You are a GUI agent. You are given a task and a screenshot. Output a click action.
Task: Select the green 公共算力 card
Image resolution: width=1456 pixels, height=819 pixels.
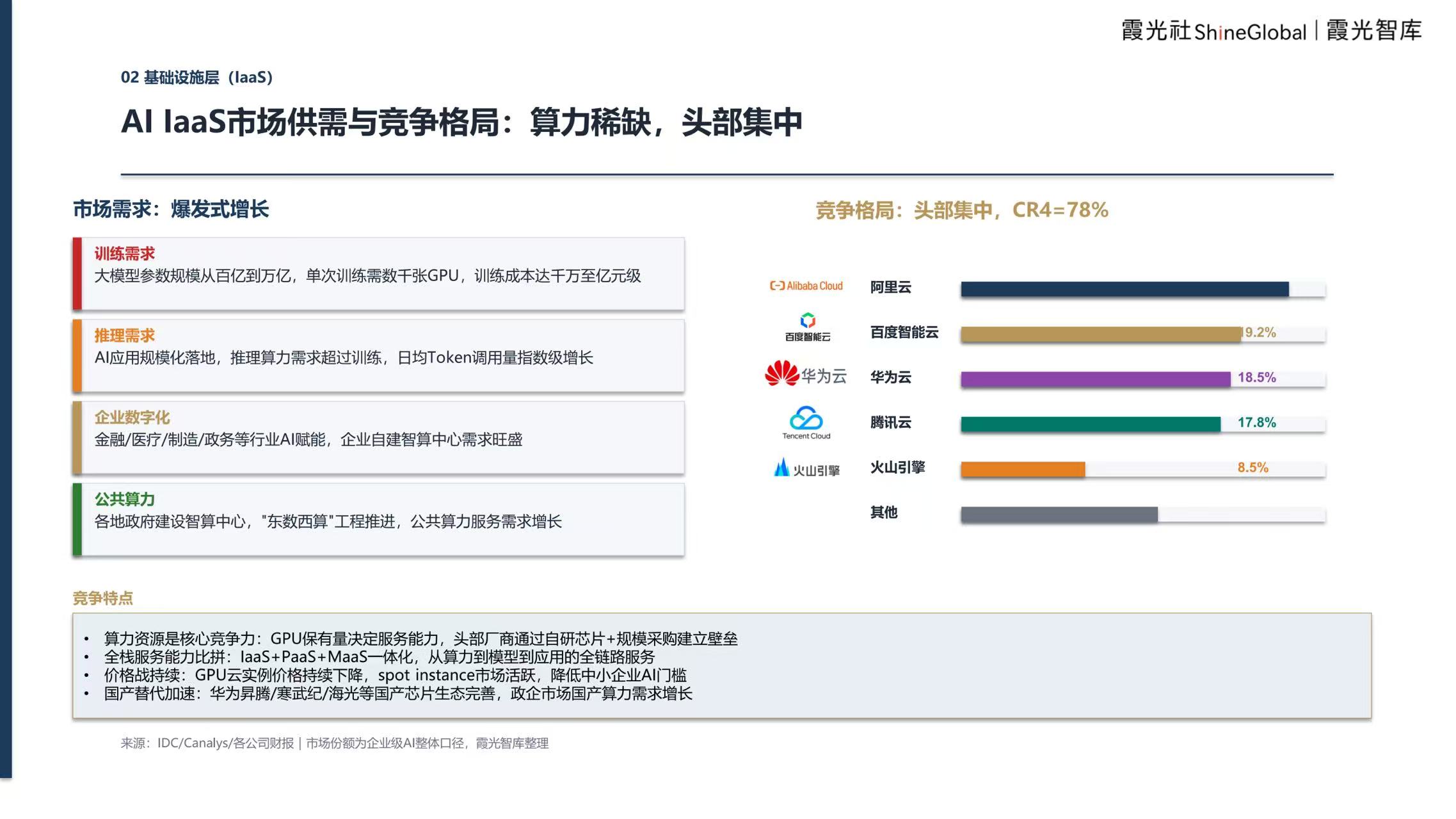[x=378, y=519]
